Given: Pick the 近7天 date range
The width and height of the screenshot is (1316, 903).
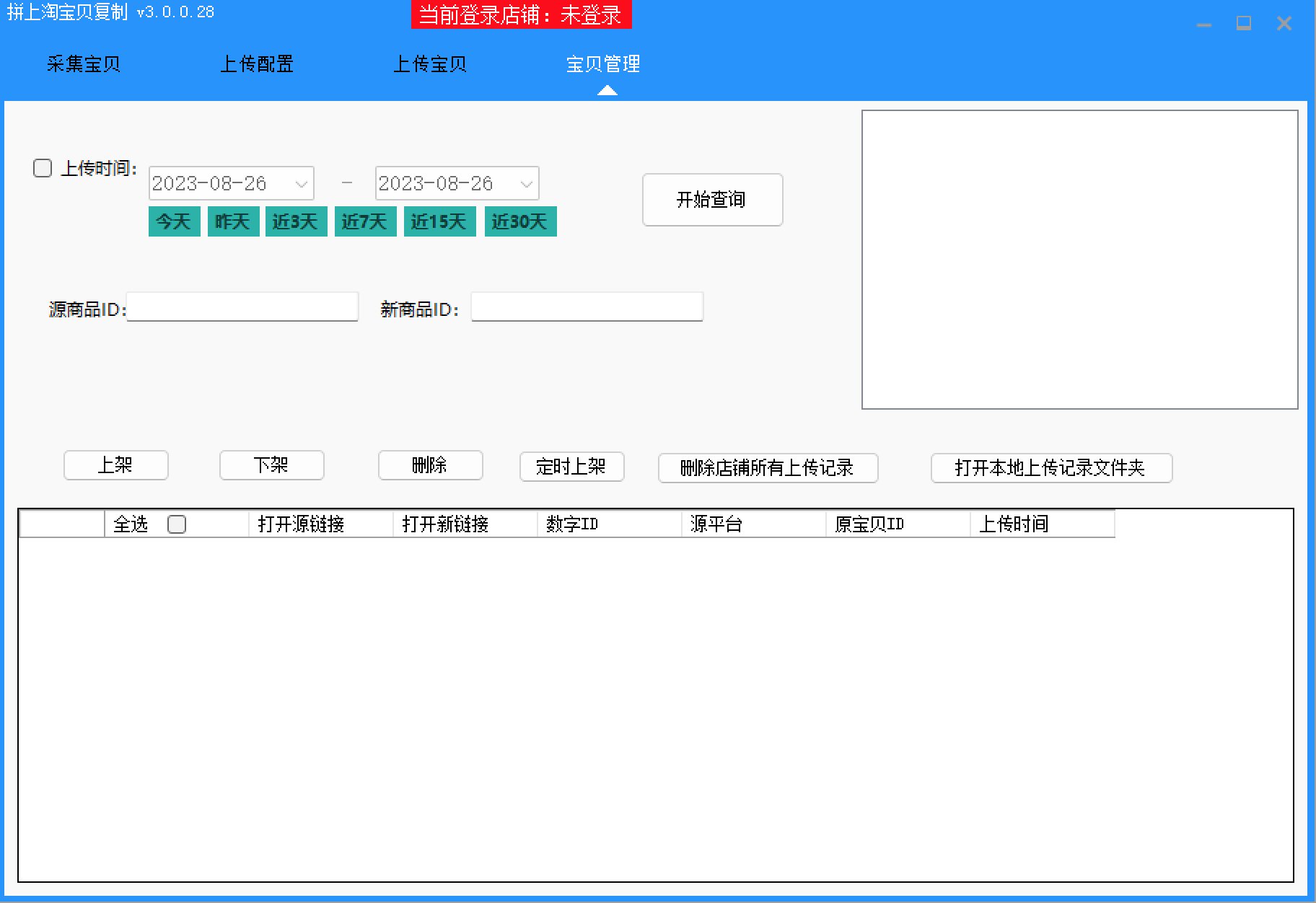Looking at the screenshot, I should (366, 221).
